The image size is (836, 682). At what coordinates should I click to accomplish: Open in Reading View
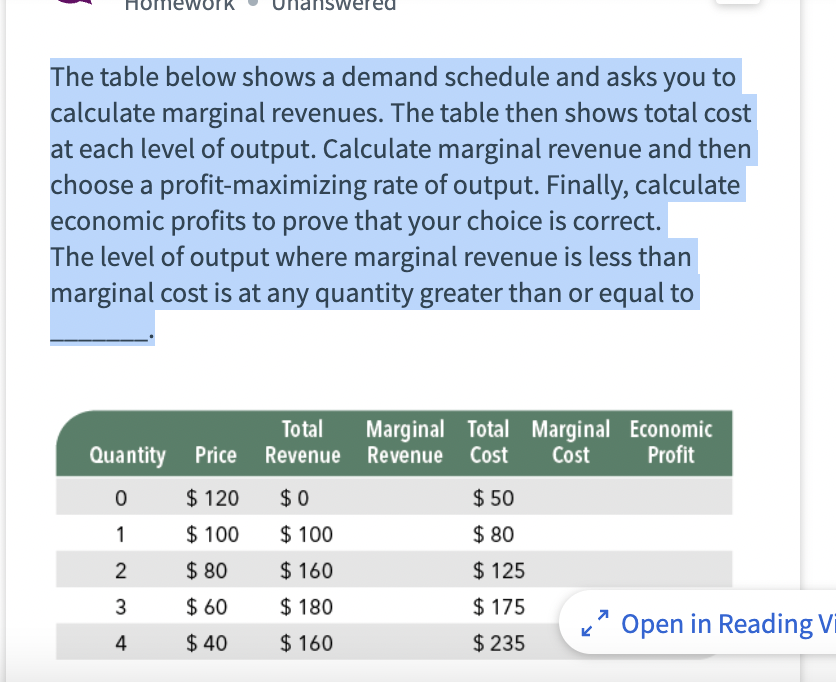point(710,623)
